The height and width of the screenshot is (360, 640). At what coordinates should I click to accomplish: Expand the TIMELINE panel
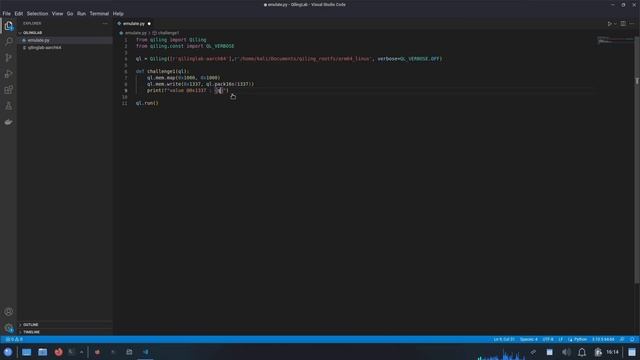[x=31, y=332]
